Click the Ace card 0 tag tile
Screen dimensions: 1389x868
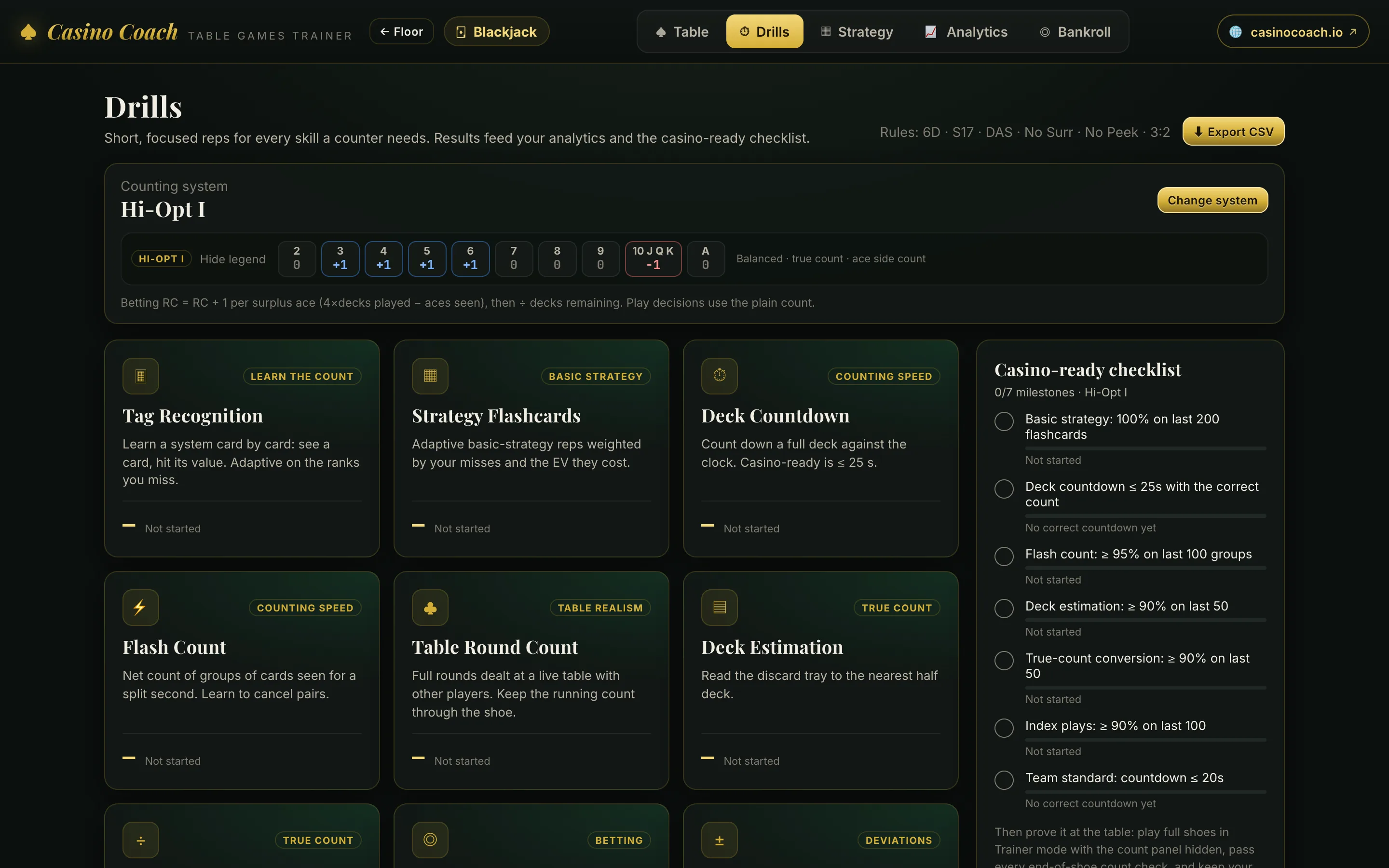706,259
